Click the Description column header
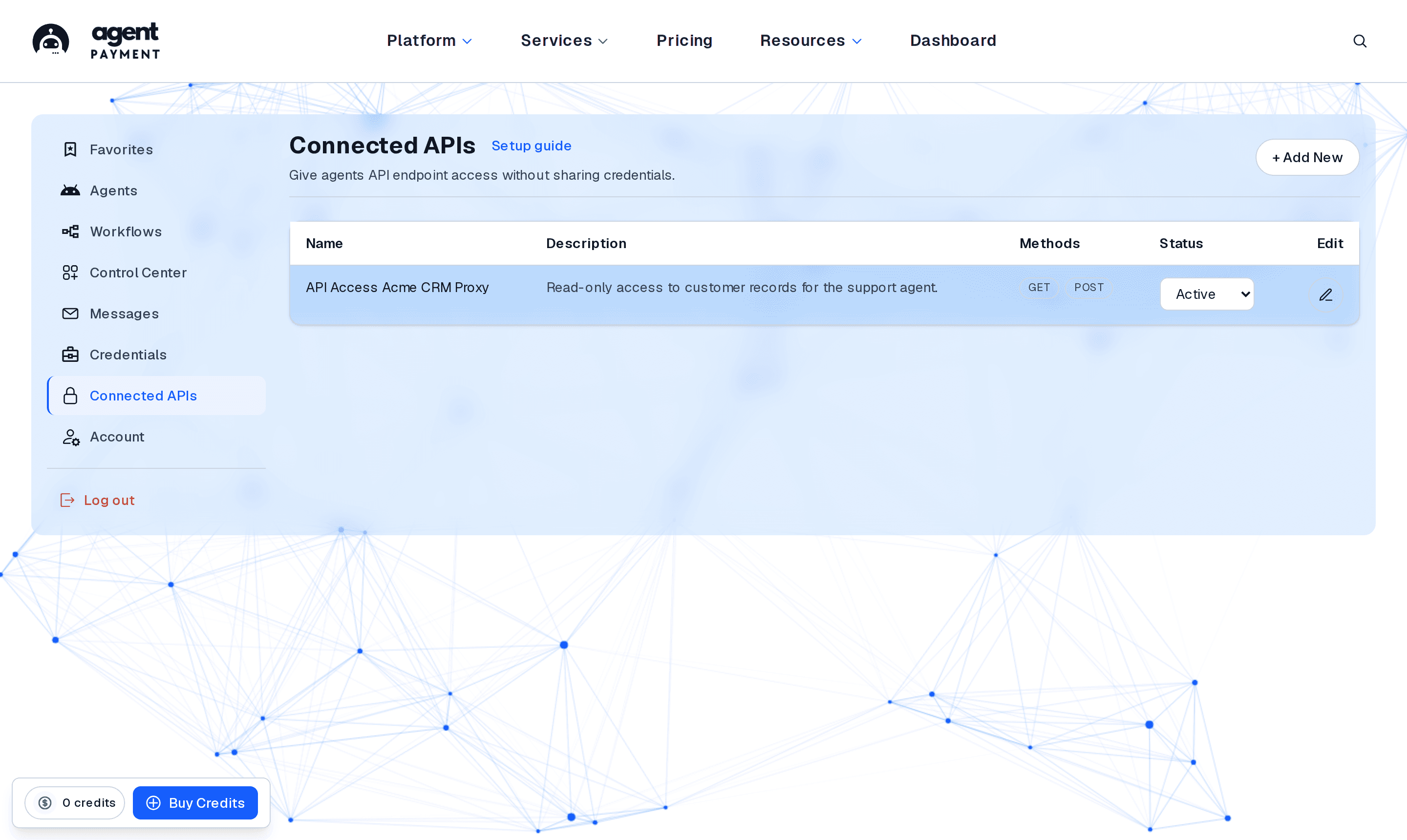1407x840 pixels. (x=586, y=243)
